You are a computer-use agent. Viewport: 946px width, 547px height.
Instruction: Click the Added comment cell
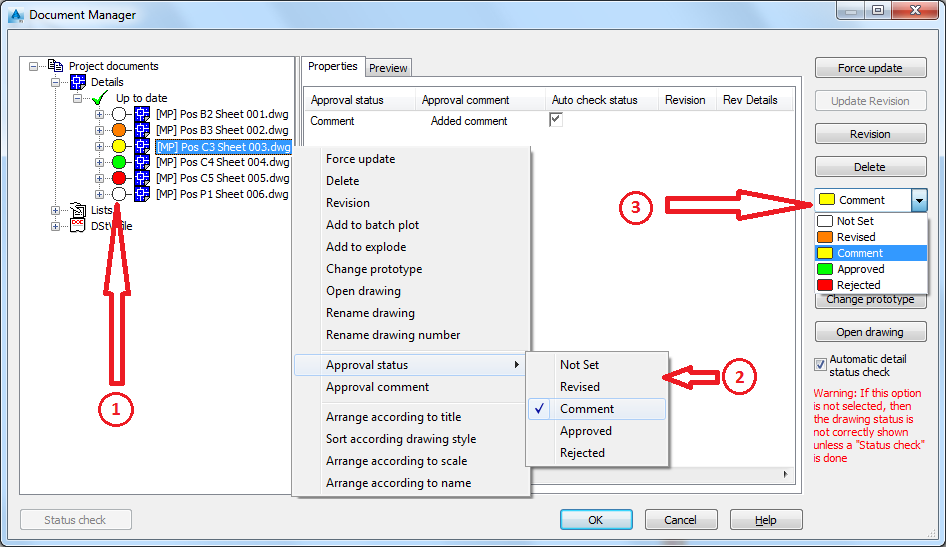[469, 121]
